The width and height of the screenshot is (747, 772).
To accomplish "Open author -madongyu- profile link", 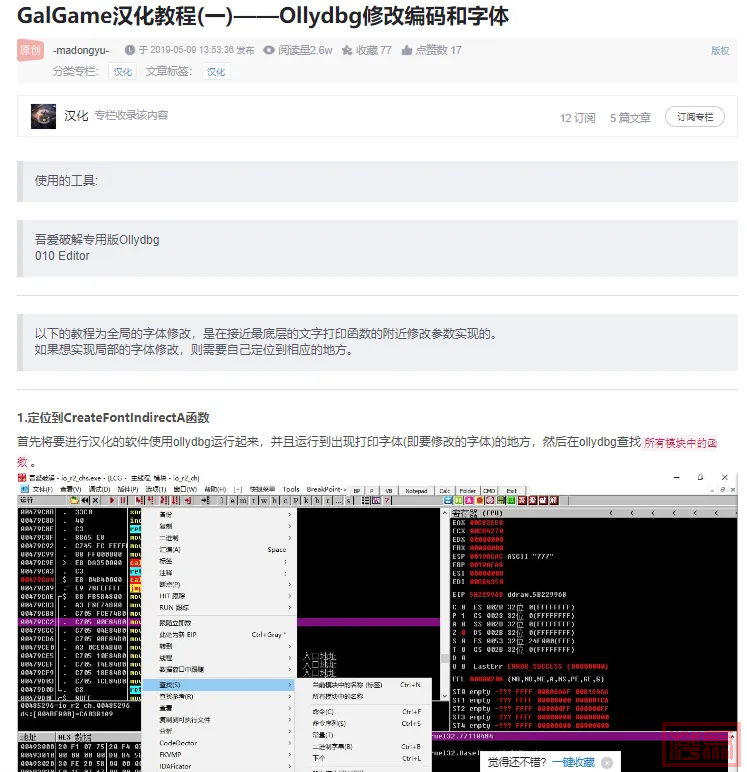I will [81, 50].
